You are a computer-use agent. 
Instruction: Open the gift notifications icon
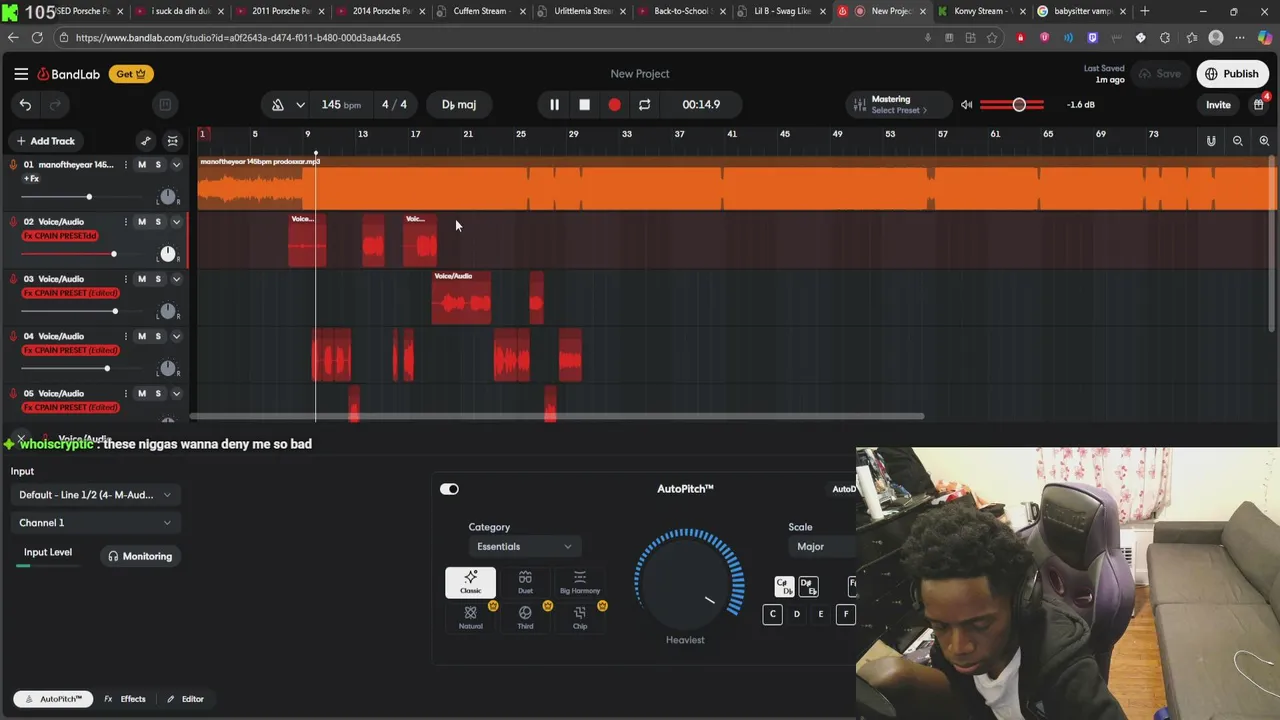(1258, 105)
